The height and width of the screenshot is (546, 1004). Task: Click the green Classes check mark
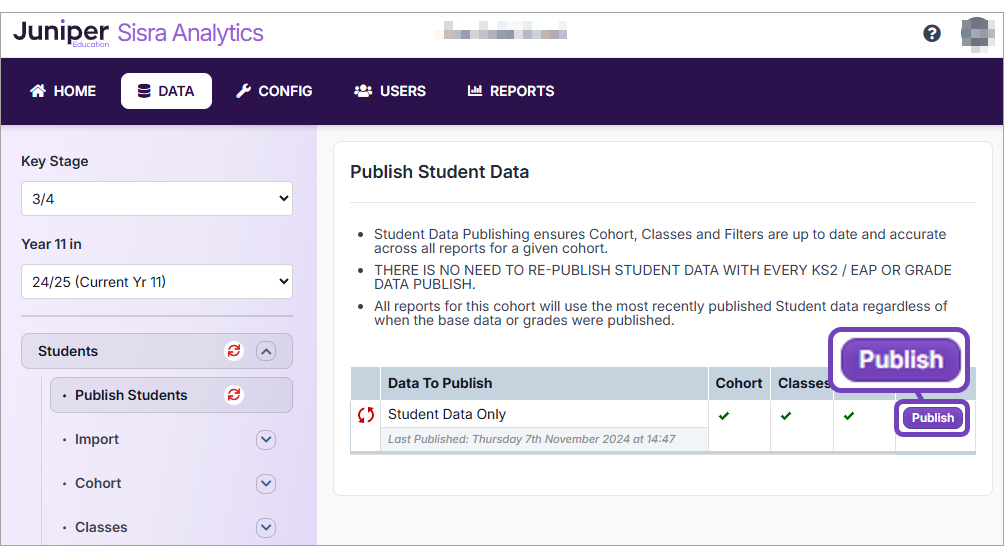coord(786,415)
